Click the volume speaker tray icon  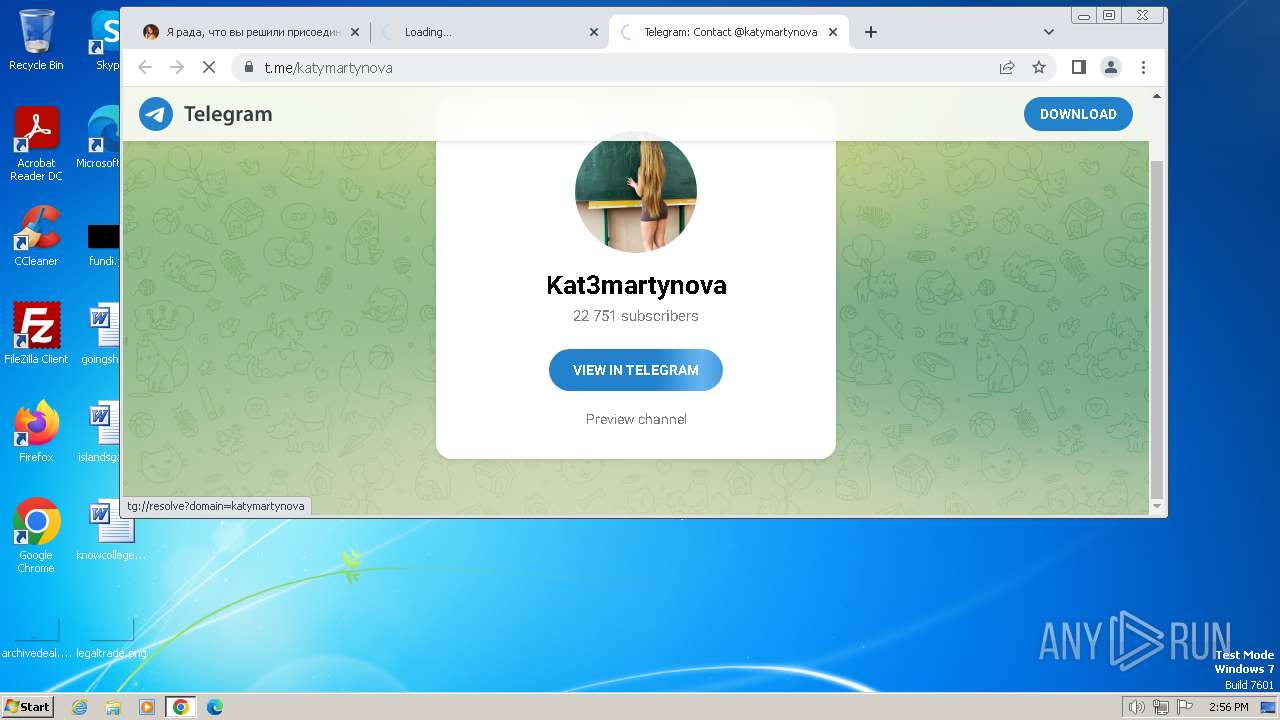click(1137, 707)
